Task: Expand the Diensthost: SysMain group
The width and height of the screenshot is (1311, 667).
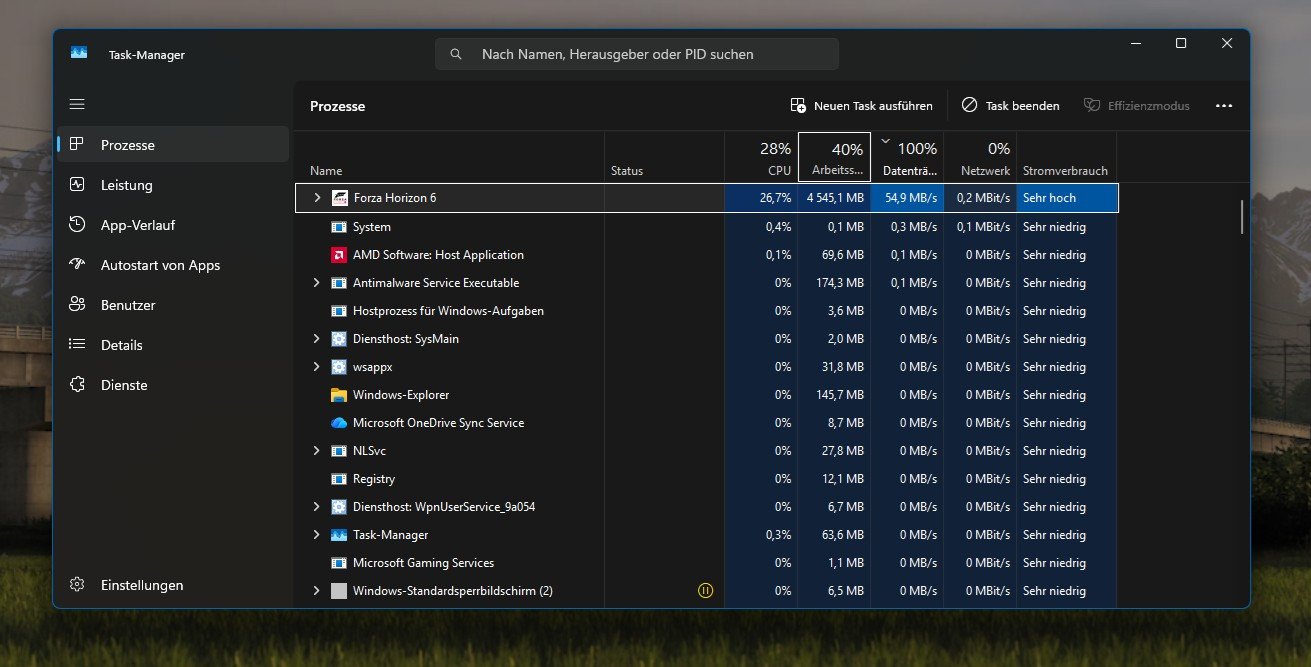Action: (317, 339)
